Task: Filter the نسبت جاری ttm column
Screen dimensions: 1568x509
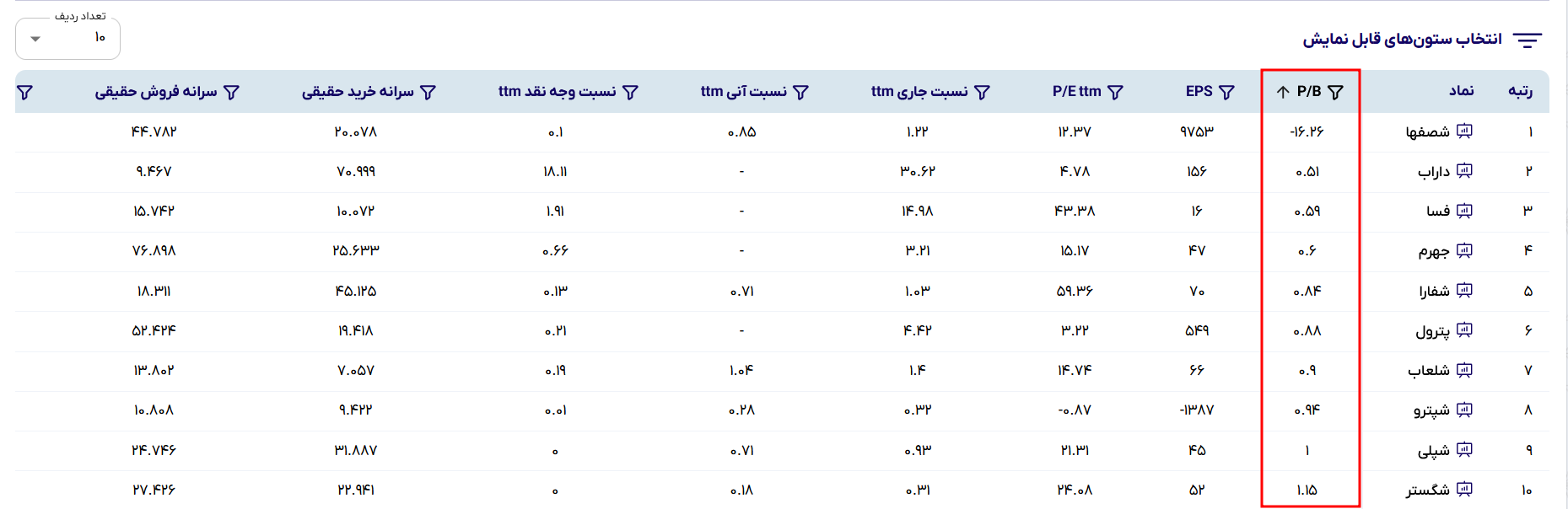Action: [x=982, y=92]
